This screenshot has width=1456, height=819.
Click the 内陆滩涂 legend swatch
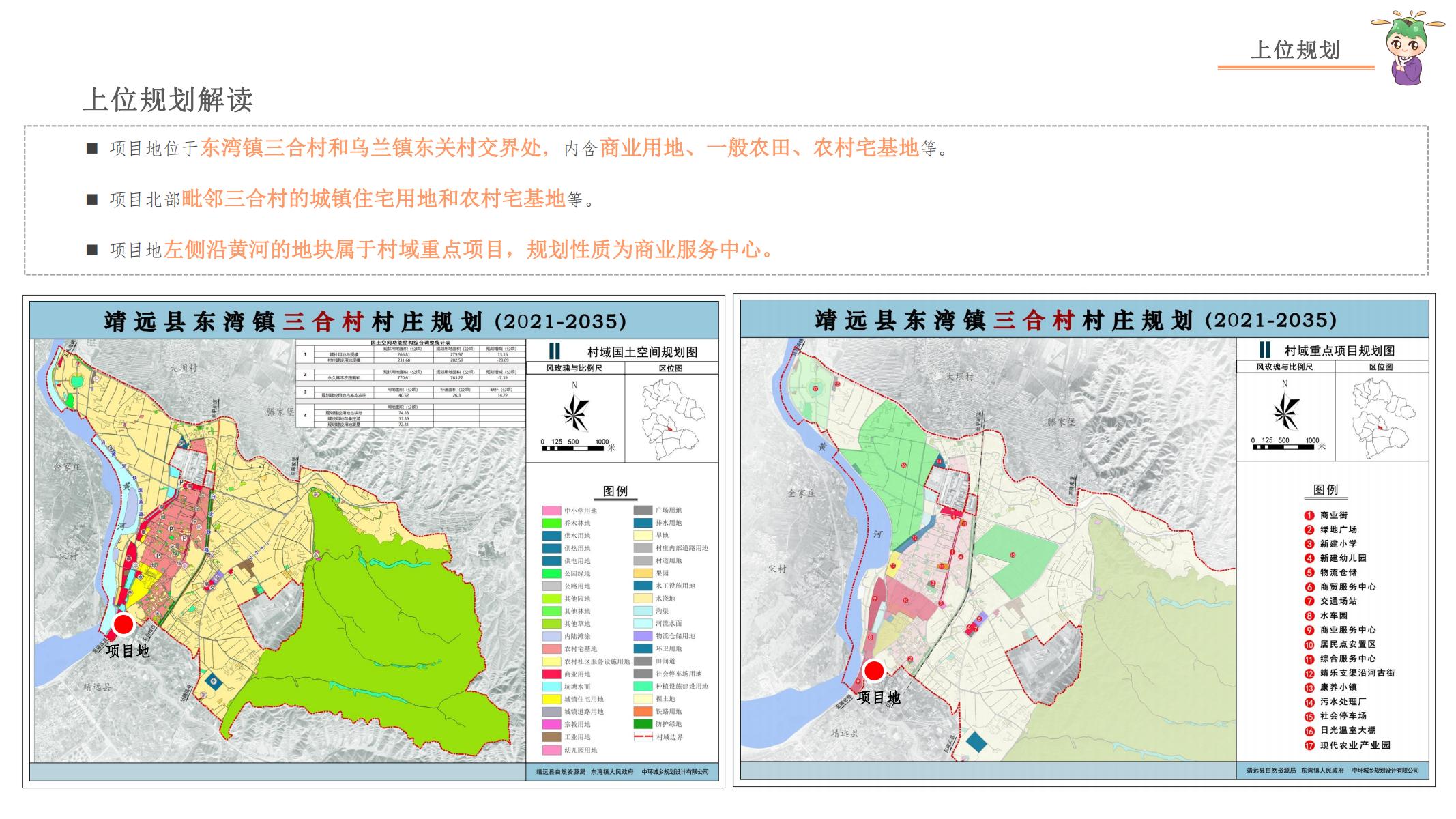551,637
